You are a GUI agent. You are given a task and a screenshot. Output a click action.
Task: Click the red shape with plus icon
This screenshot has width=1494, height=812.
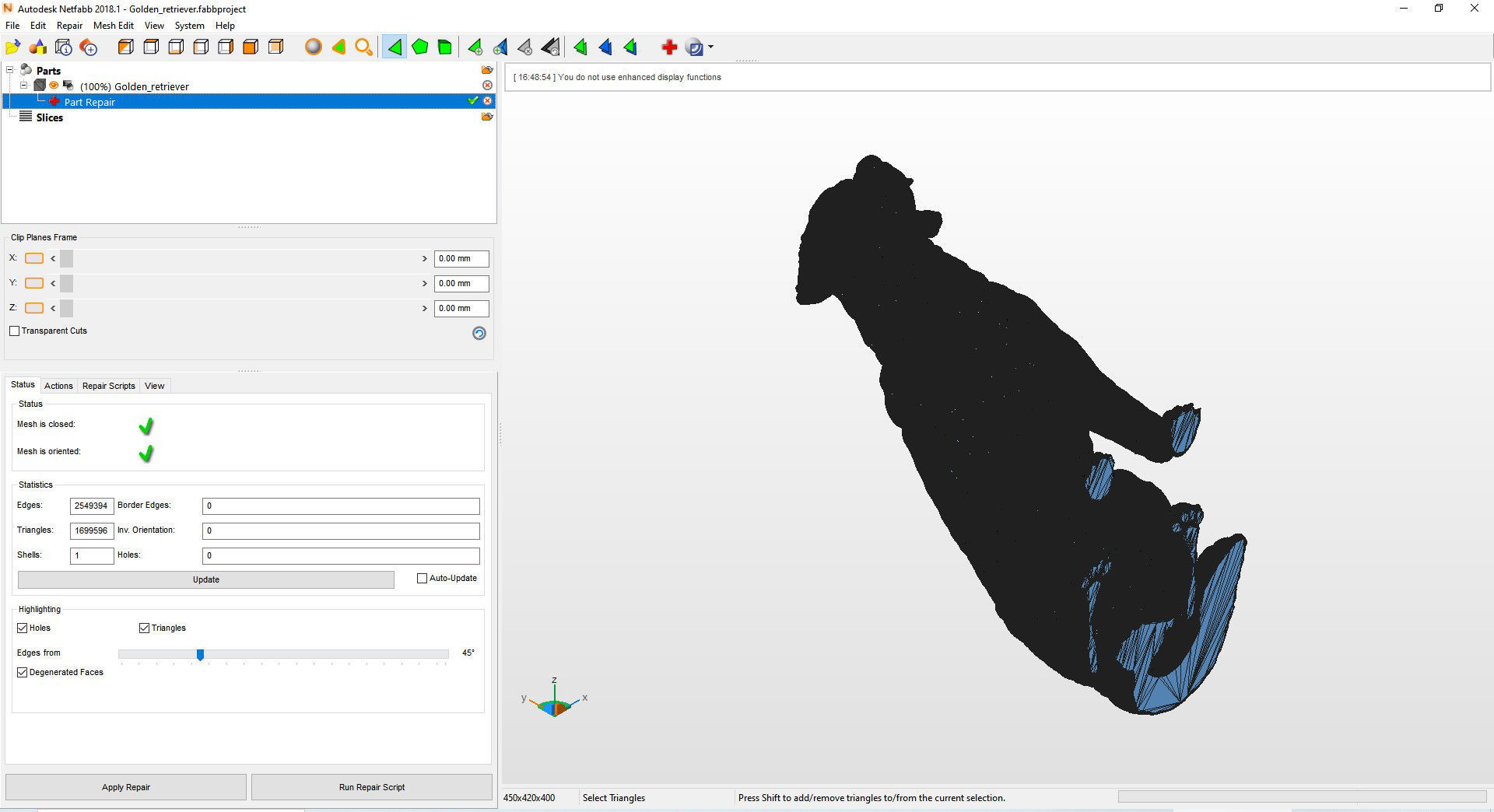coord(89,47)
